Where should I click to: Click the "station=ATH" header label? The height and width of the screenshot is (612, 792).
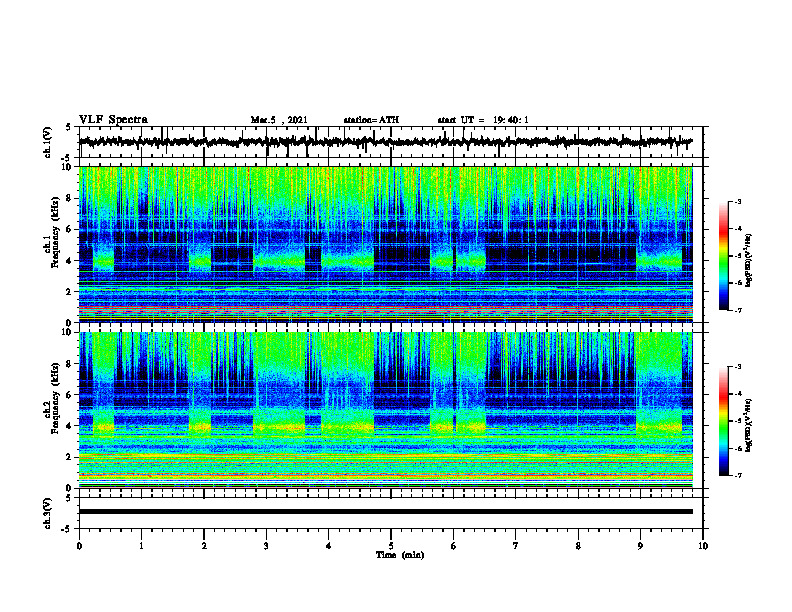coord(371,120)
